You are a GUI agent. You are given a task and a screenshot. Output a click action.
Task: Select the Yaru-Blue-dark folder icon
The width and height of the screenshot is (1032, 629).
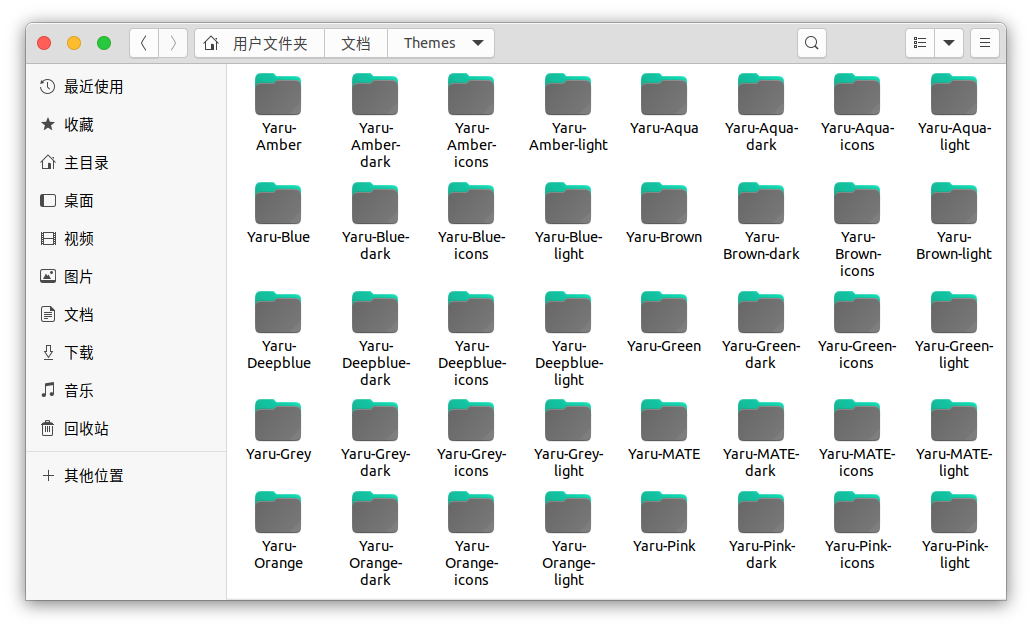(374, 203)
